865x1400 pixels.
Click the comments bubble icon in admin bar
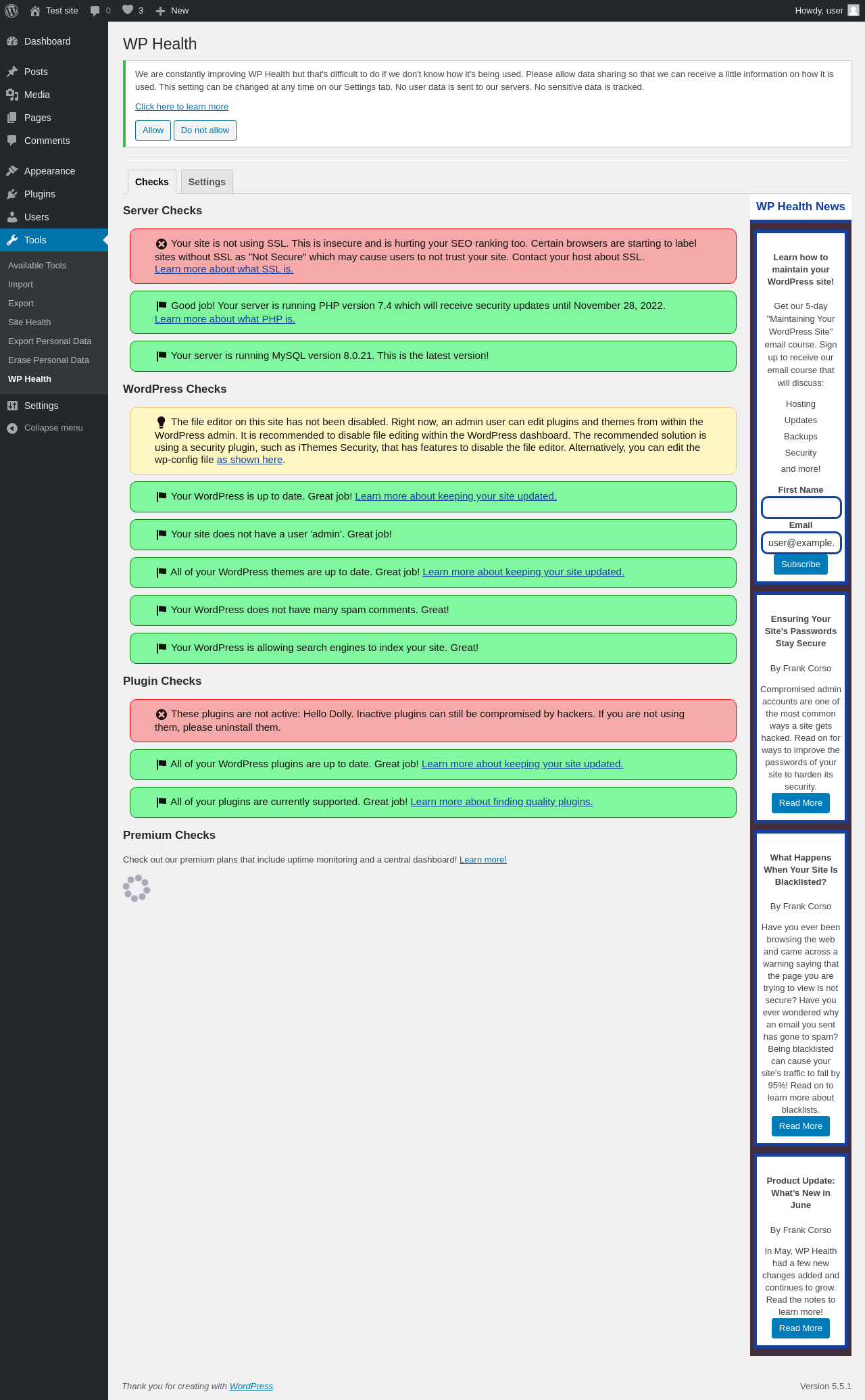click(95, 11)
